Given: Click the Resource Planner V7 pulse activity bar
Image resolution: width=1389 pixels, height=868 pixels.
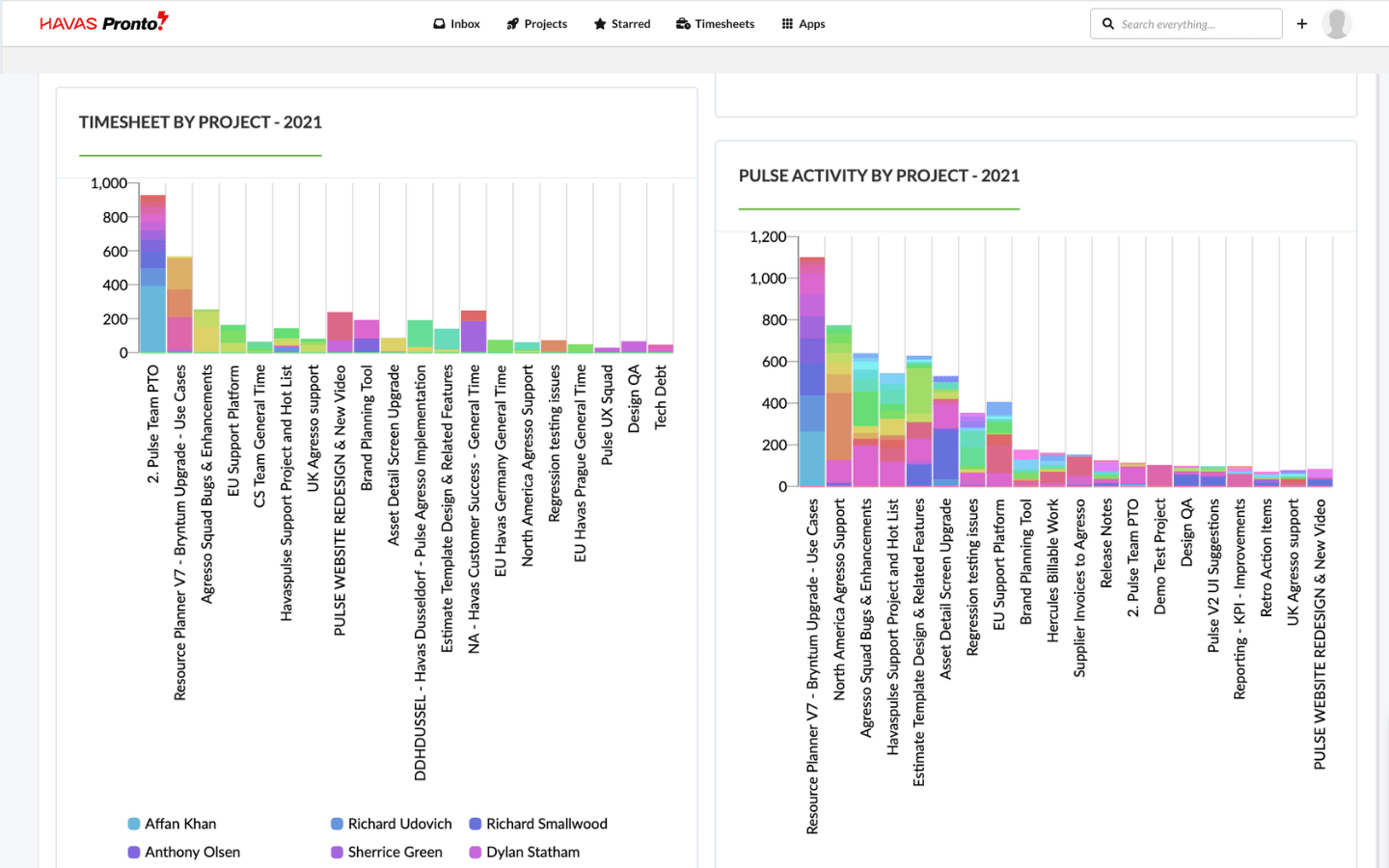Looking at the screenshot, I should 812,372.
